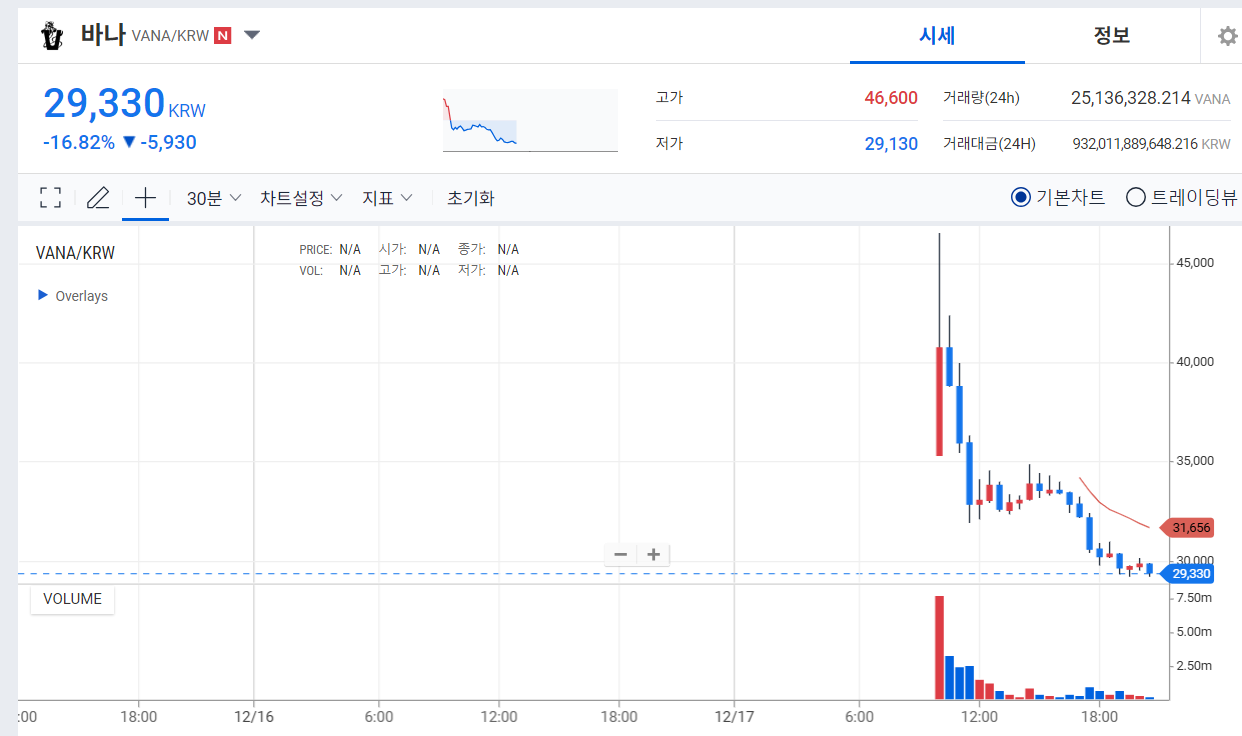Open the market selector dropdown arrow
This screenshot has height=736, width=1242.
click(x=252, y=36)
